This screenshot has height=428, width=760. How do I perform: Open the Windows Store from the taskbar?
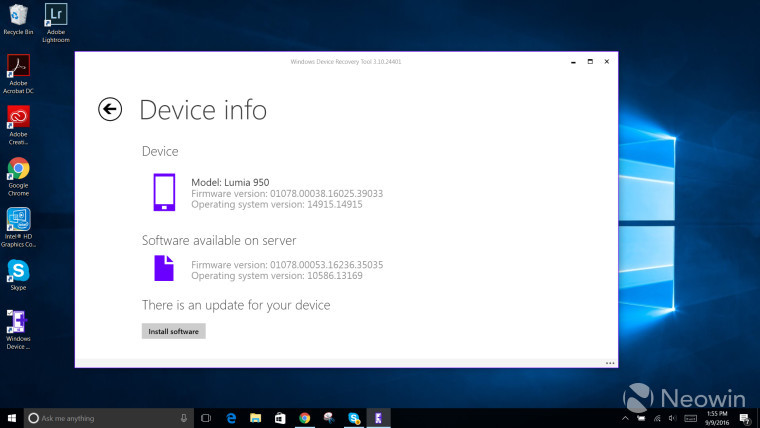280,418
